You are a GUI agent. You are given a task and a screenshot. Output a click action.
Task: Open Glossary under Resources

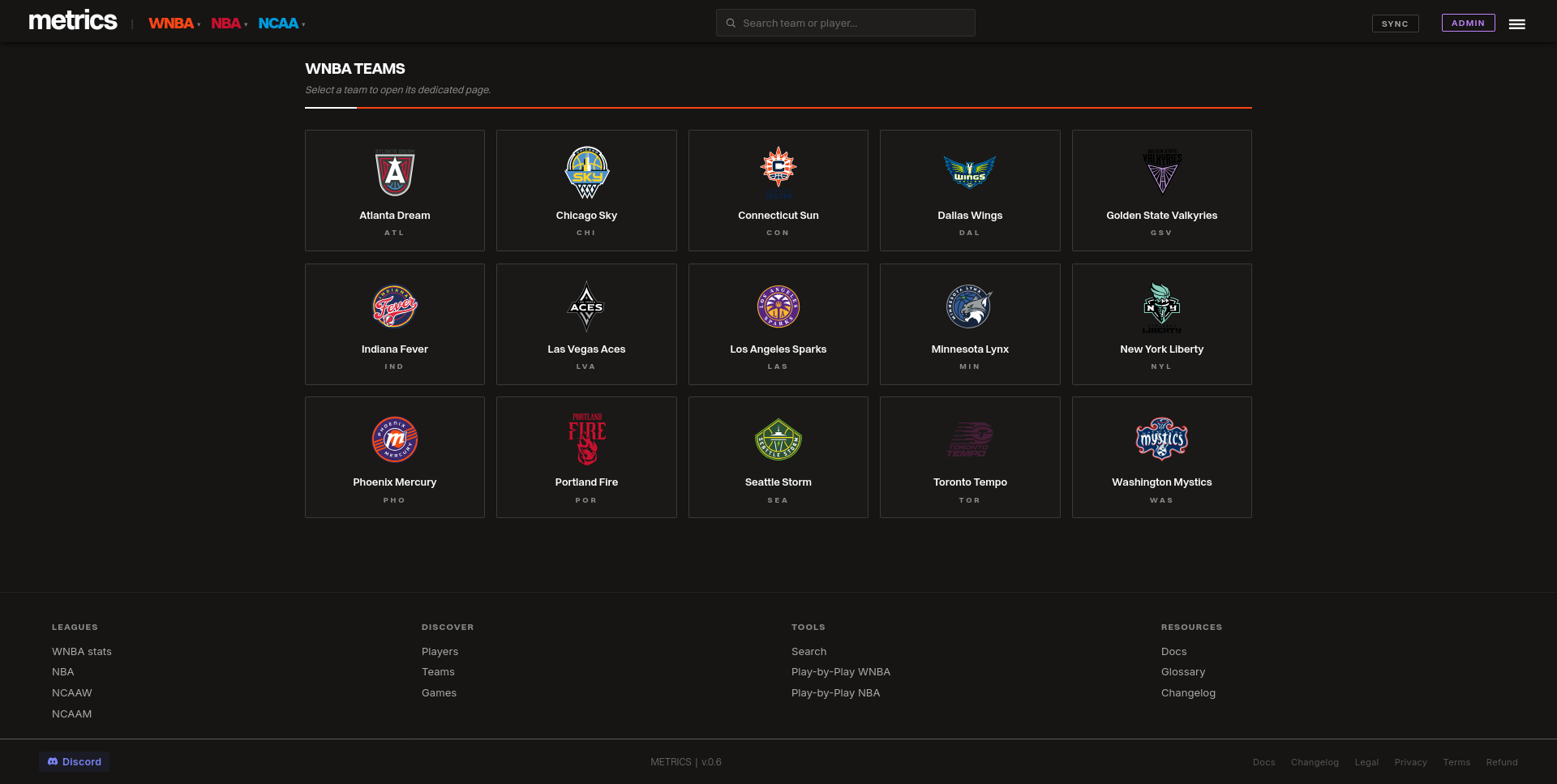(x=1183, y=671)
